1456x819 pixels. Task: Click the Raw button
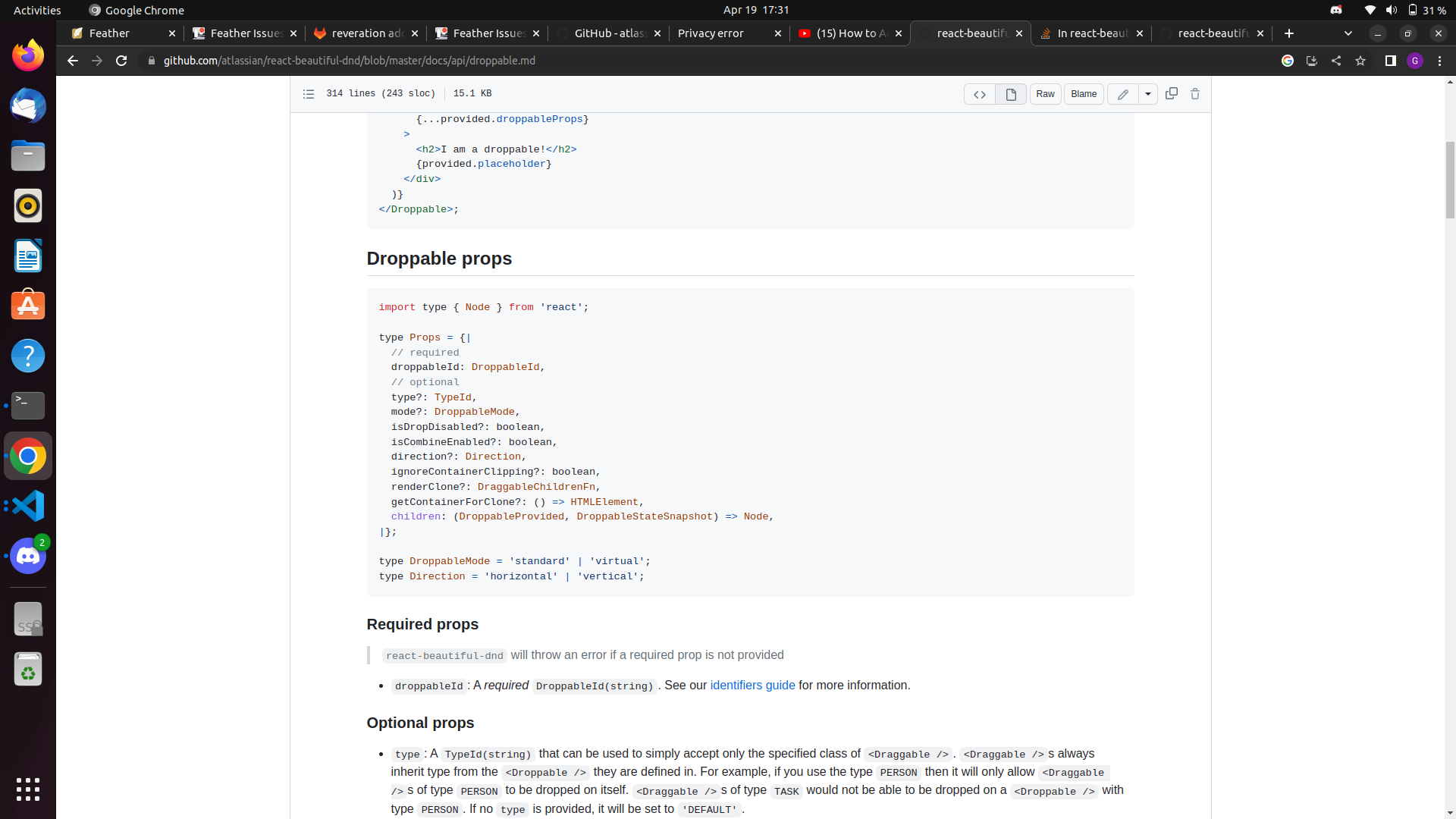click(x=1045, y=94)
